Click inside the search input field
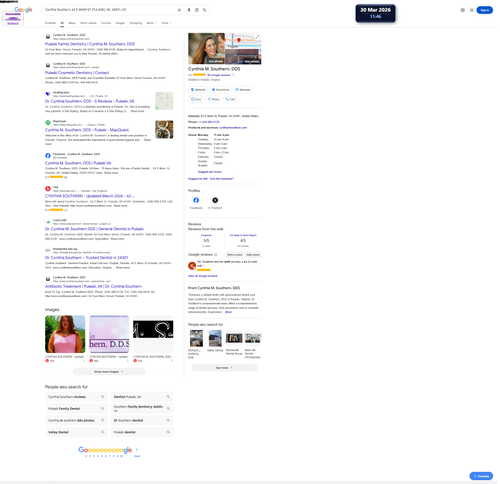This screenshot has height=484, width=500. [110, 10]
